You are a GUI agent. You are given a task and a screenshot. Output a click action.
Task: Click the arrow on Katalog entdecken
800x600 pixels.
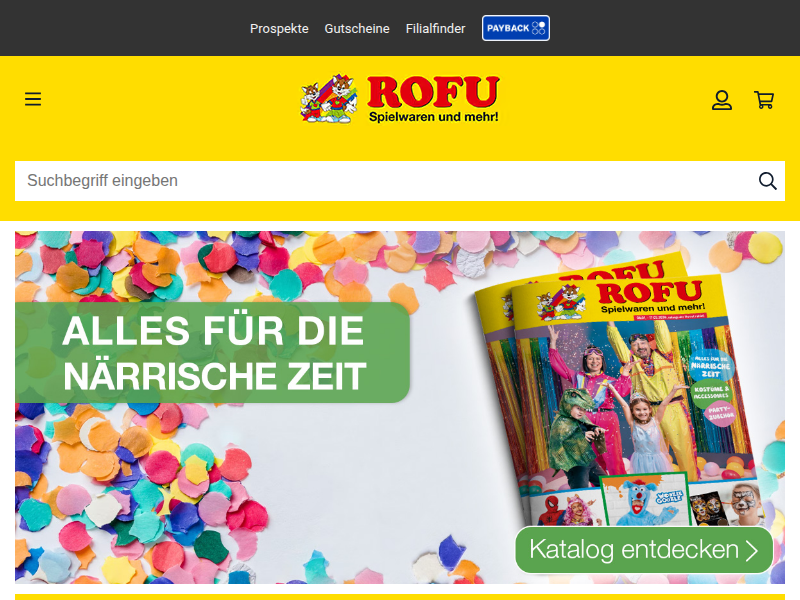pyautogui.click(x=752, y=551)
